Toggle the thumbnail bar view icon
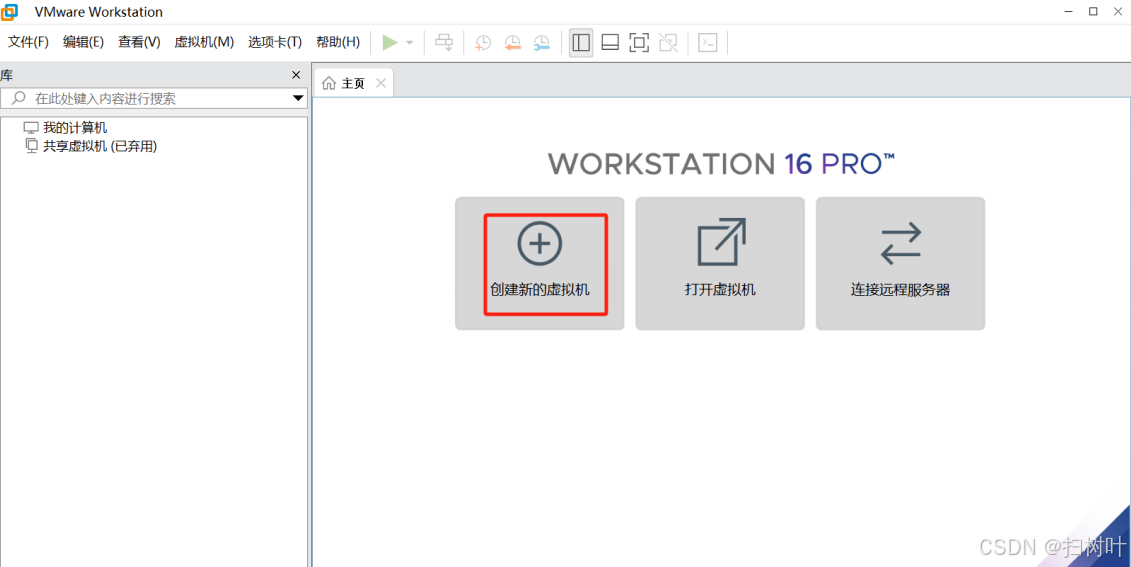1131x567 pixels. 610,43
